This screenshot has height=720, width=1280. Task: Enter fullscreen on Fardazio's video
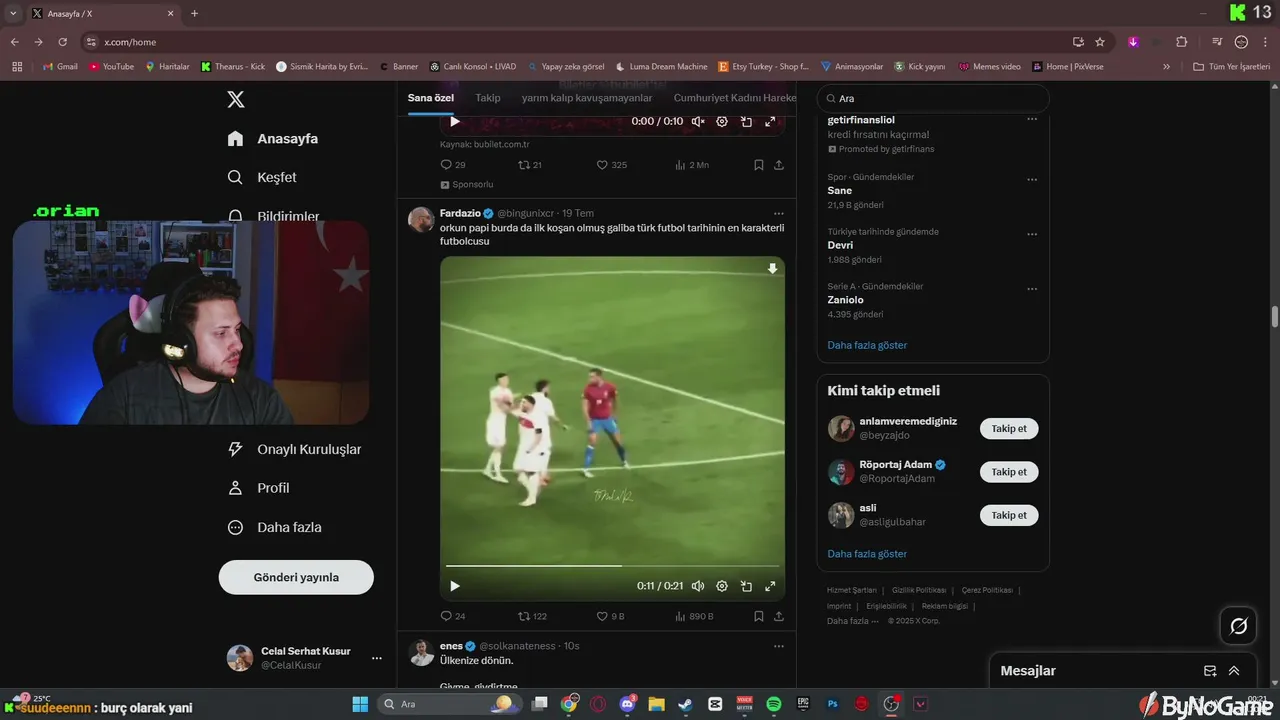click(770, 586)
